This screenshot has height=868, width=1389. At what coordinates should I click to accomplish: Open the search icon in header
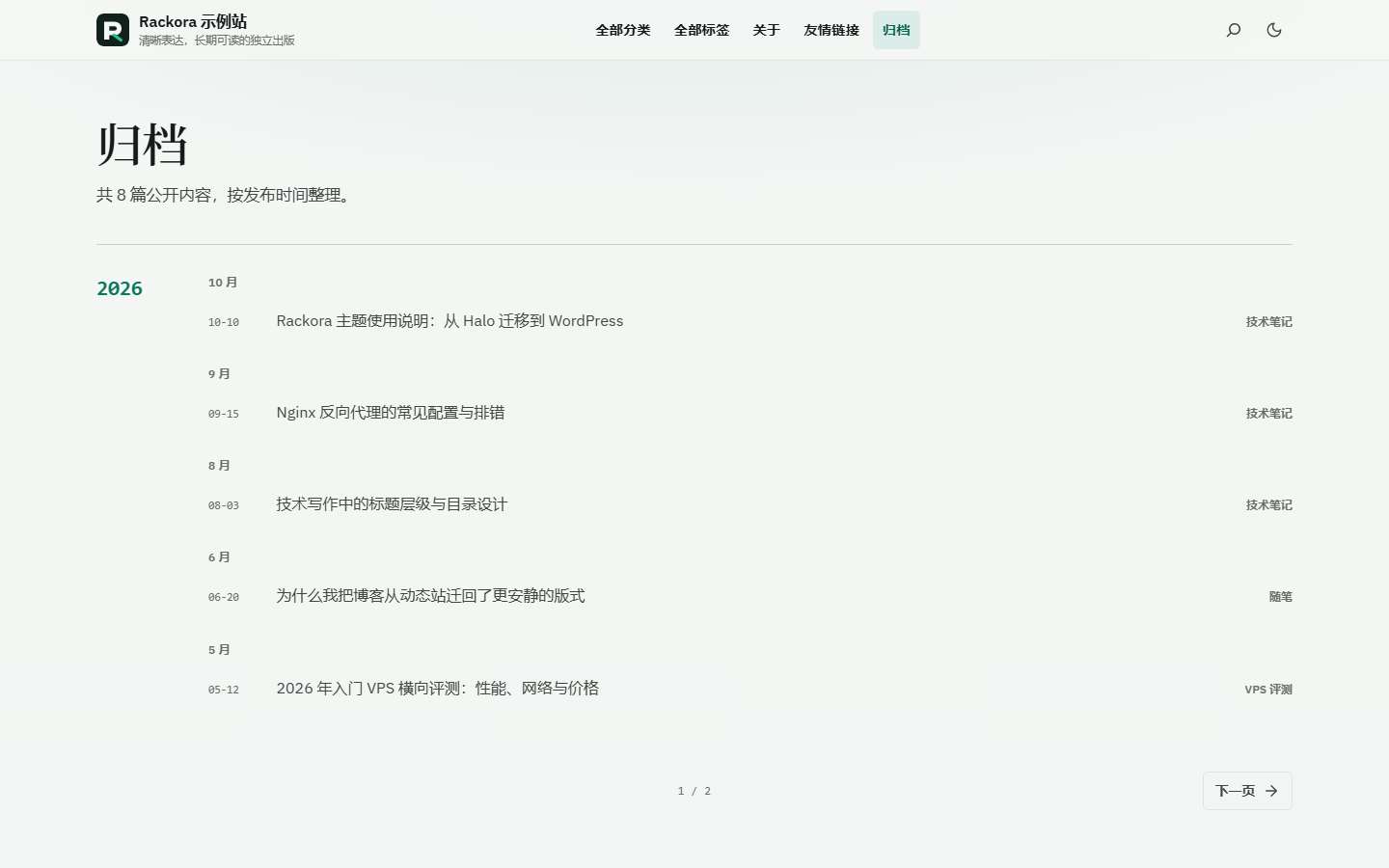tap(1234, 30)
